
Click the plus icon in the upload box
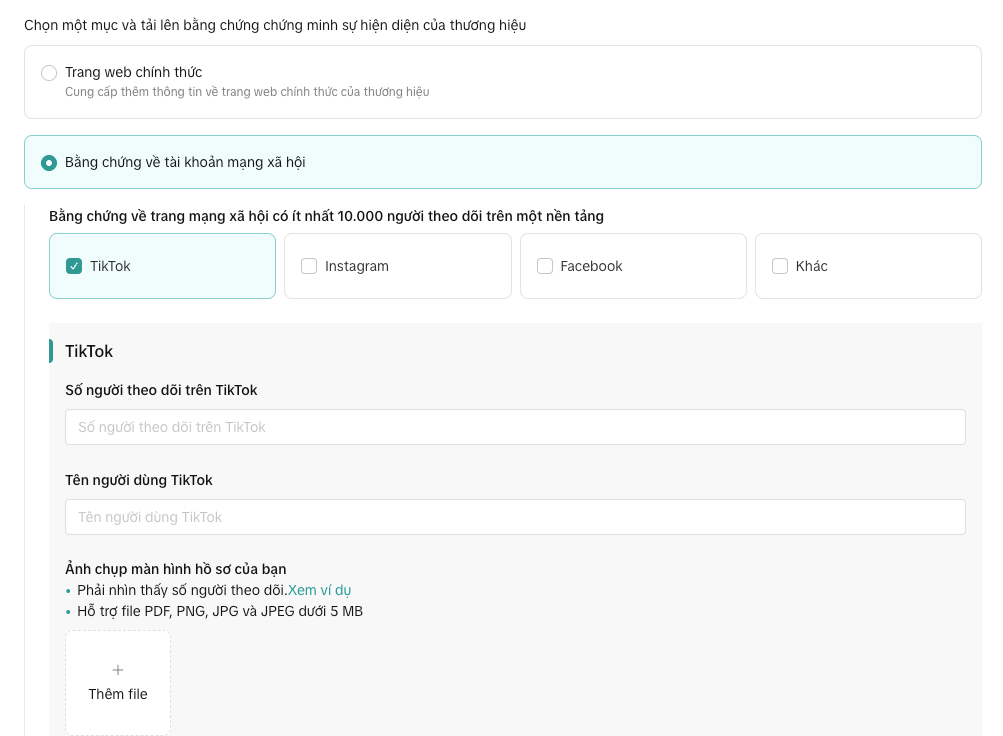click(118, 670)
